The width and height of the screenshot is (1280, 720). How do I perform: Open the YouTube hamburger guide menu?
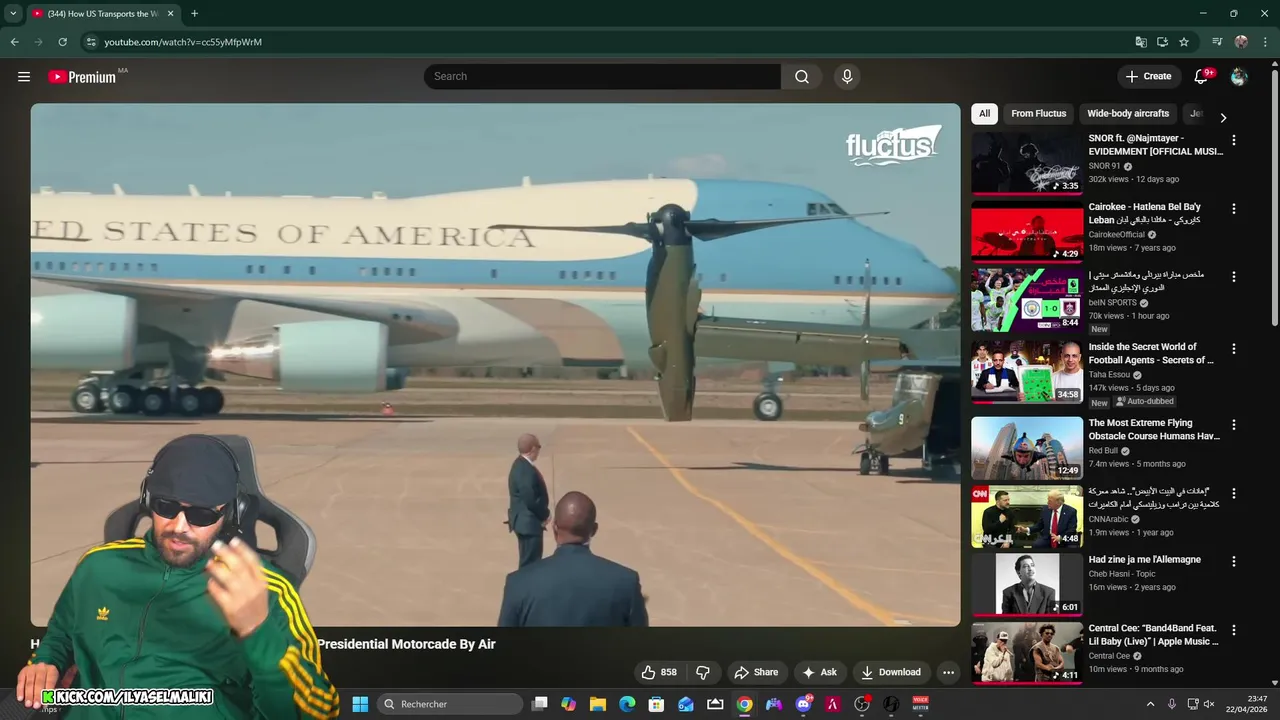(x=24, y=76)
